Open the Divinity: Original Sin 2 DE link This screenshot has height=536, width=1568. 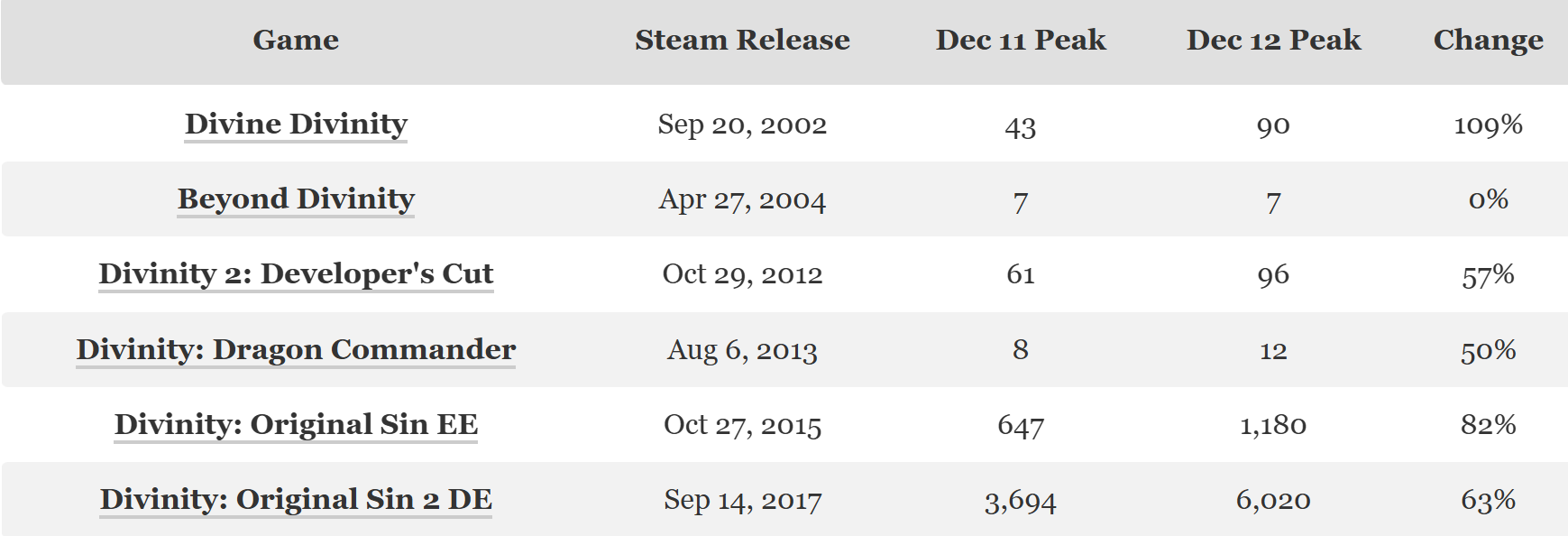[296, 499]
